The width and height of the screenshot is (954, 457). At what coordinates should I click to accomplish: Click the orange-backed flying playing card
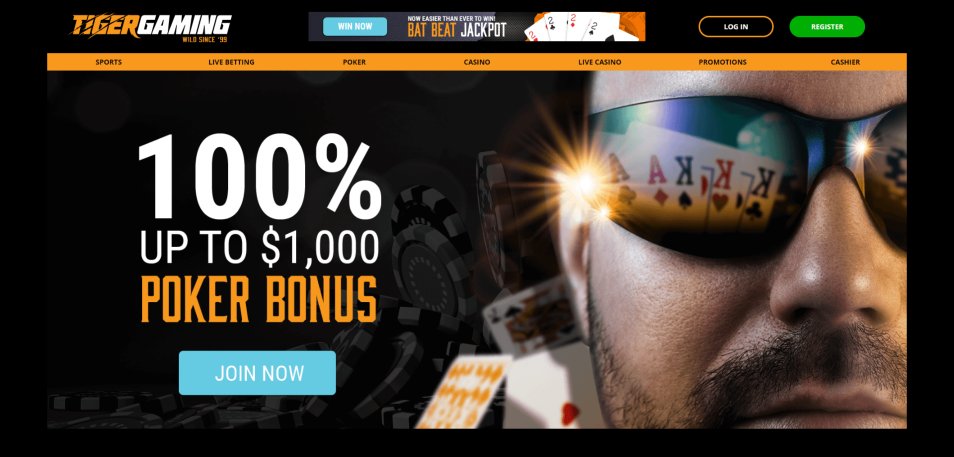[462, 390]
